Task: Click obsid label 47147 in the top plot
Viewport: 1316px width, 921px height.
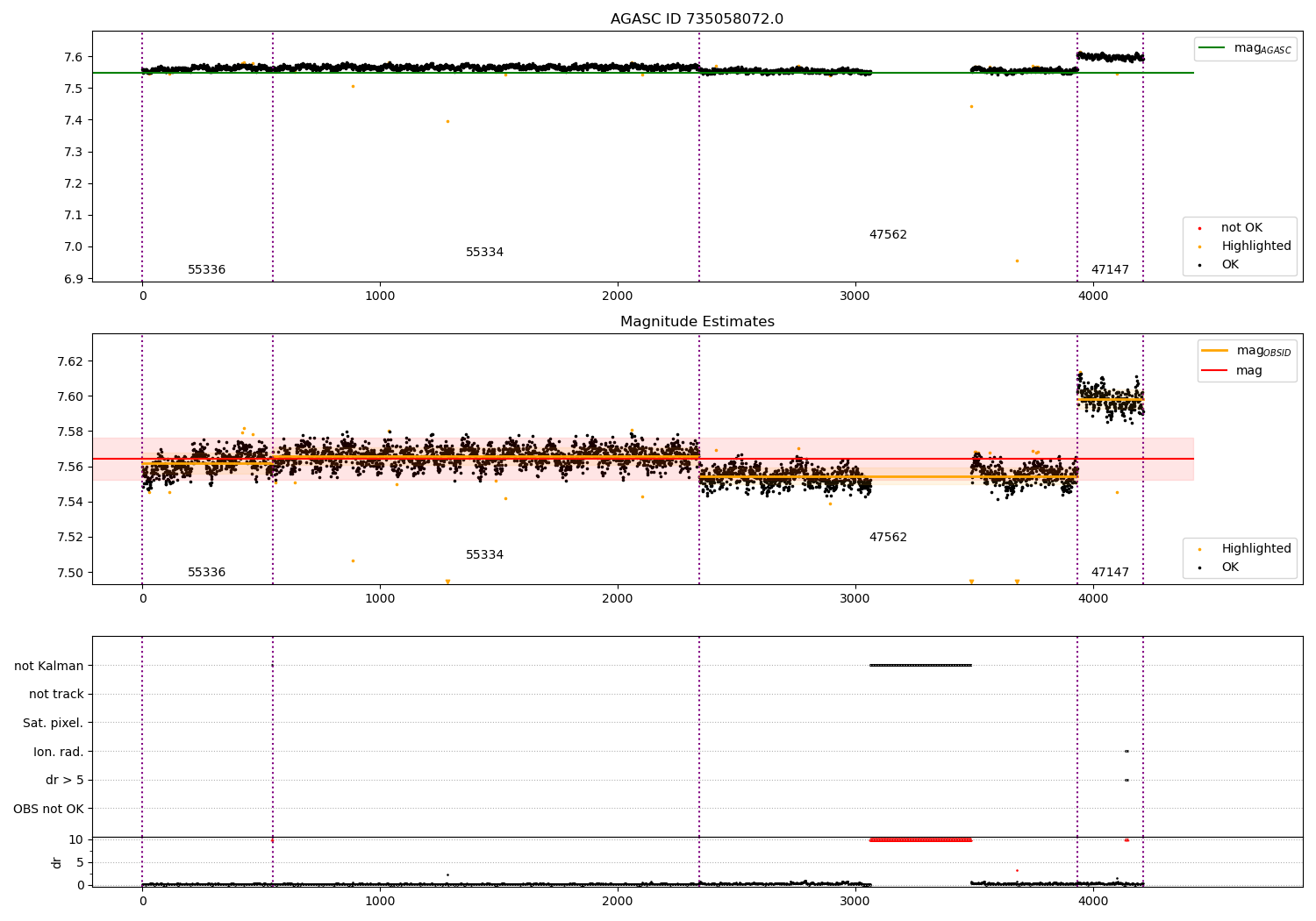Action: pos(1110,270)
